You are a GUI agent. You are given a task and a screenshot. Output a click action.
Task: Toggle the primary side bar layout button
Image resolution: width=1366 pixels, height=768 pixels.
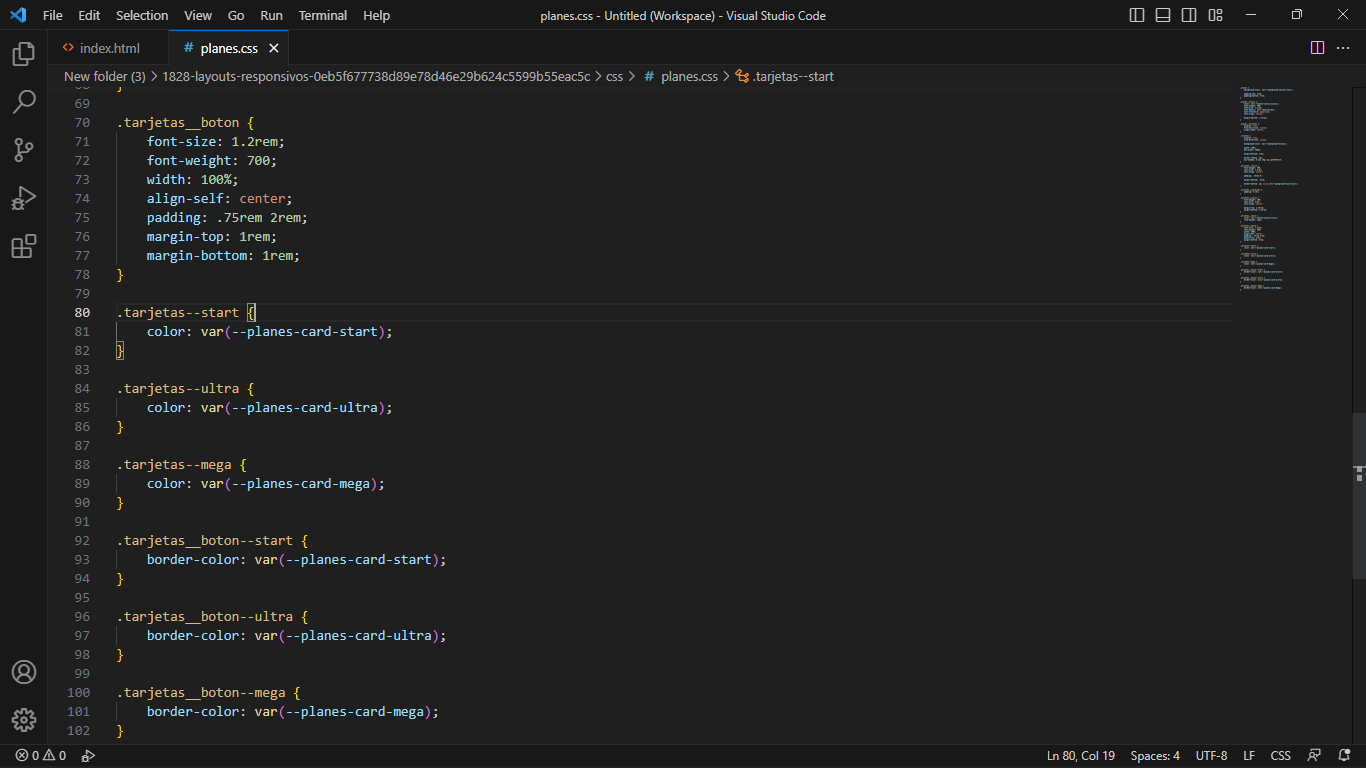point(1137,15)
